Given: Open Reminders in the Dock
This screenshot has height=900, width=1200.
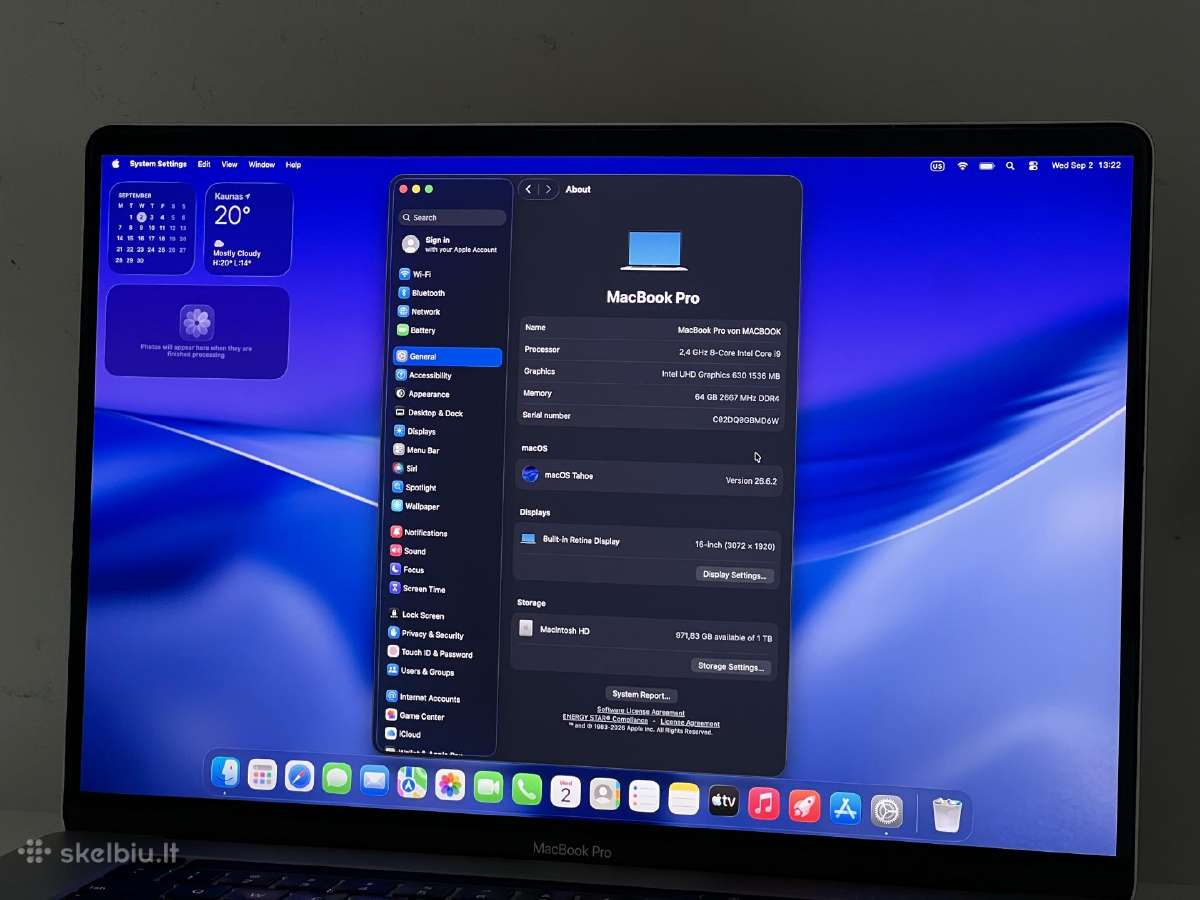Looking at the screenshot, I should pyautogui.click(x=644, y=796).
